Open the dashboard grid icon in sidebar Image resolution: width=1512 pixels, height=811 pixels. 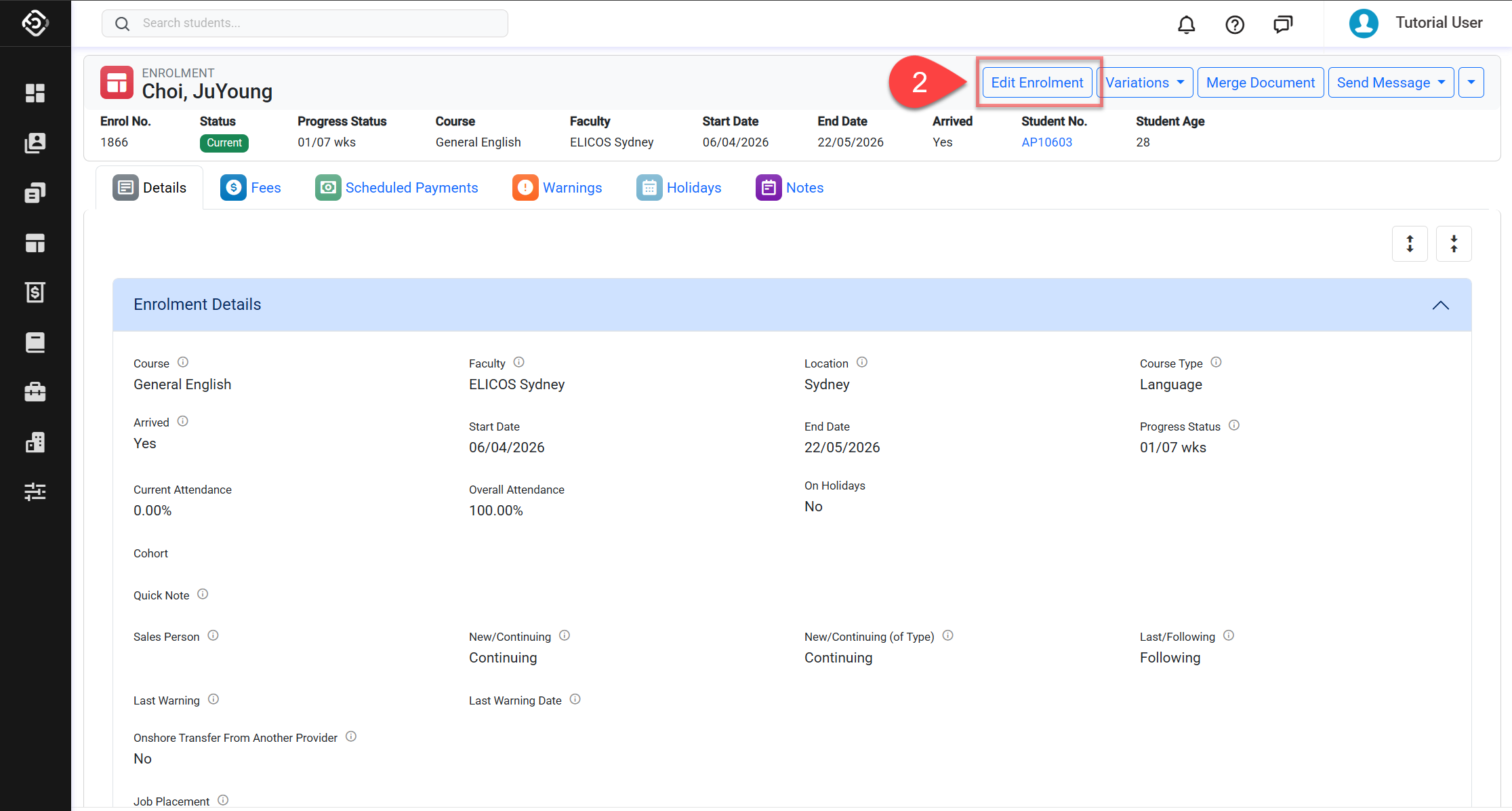pos(35,93)
